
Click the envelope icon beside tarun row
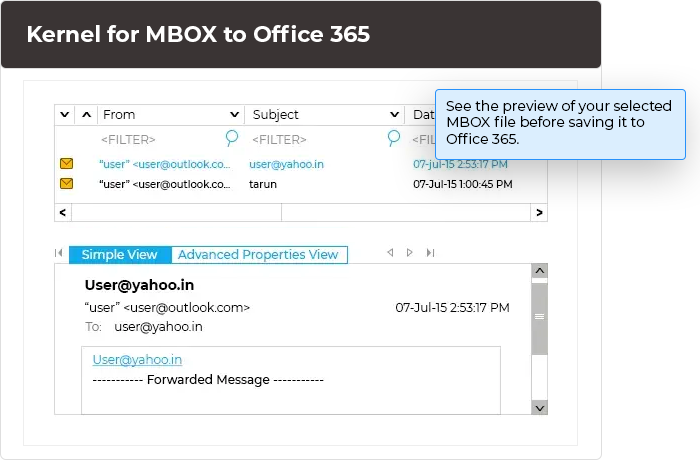[67, 183]
